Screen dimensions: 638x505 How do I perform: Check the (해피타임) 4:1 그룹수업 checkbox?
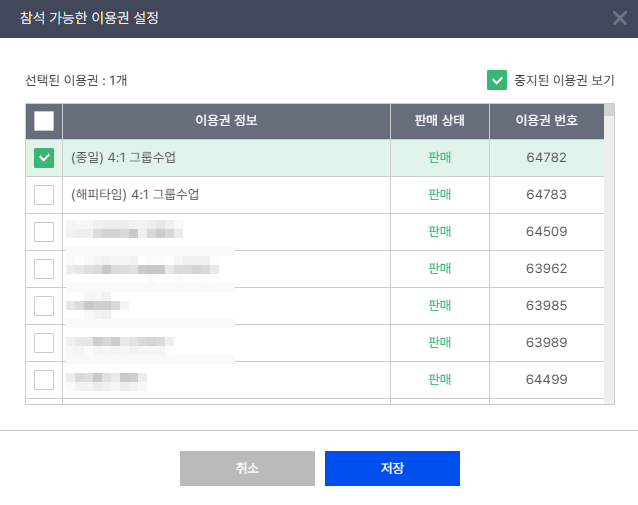tap(44, 195)
